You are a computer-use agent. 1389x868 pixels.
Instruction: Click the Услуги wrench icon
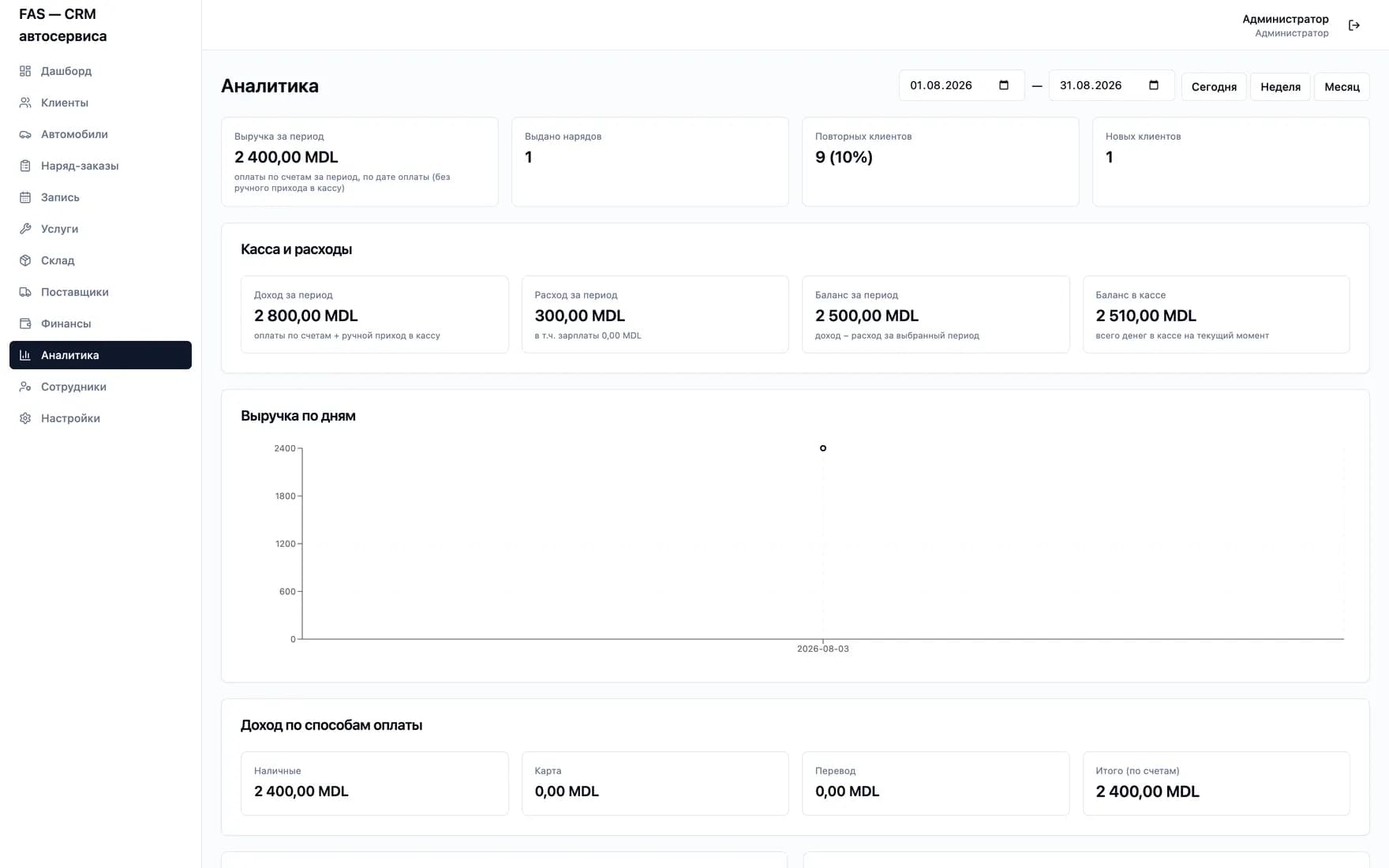(25, 229)
